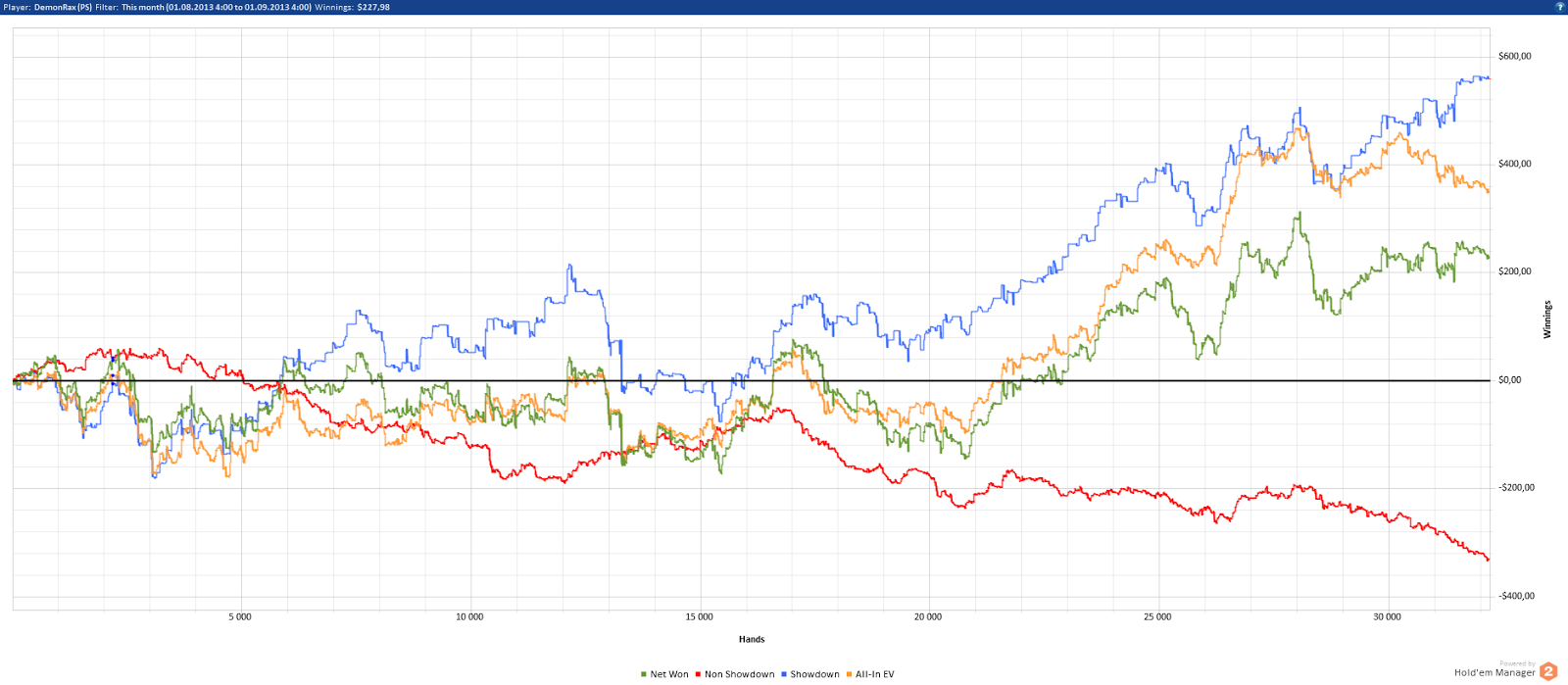
Task: Click the 5 000 hands axis label
Action: (x=240, y=616)
